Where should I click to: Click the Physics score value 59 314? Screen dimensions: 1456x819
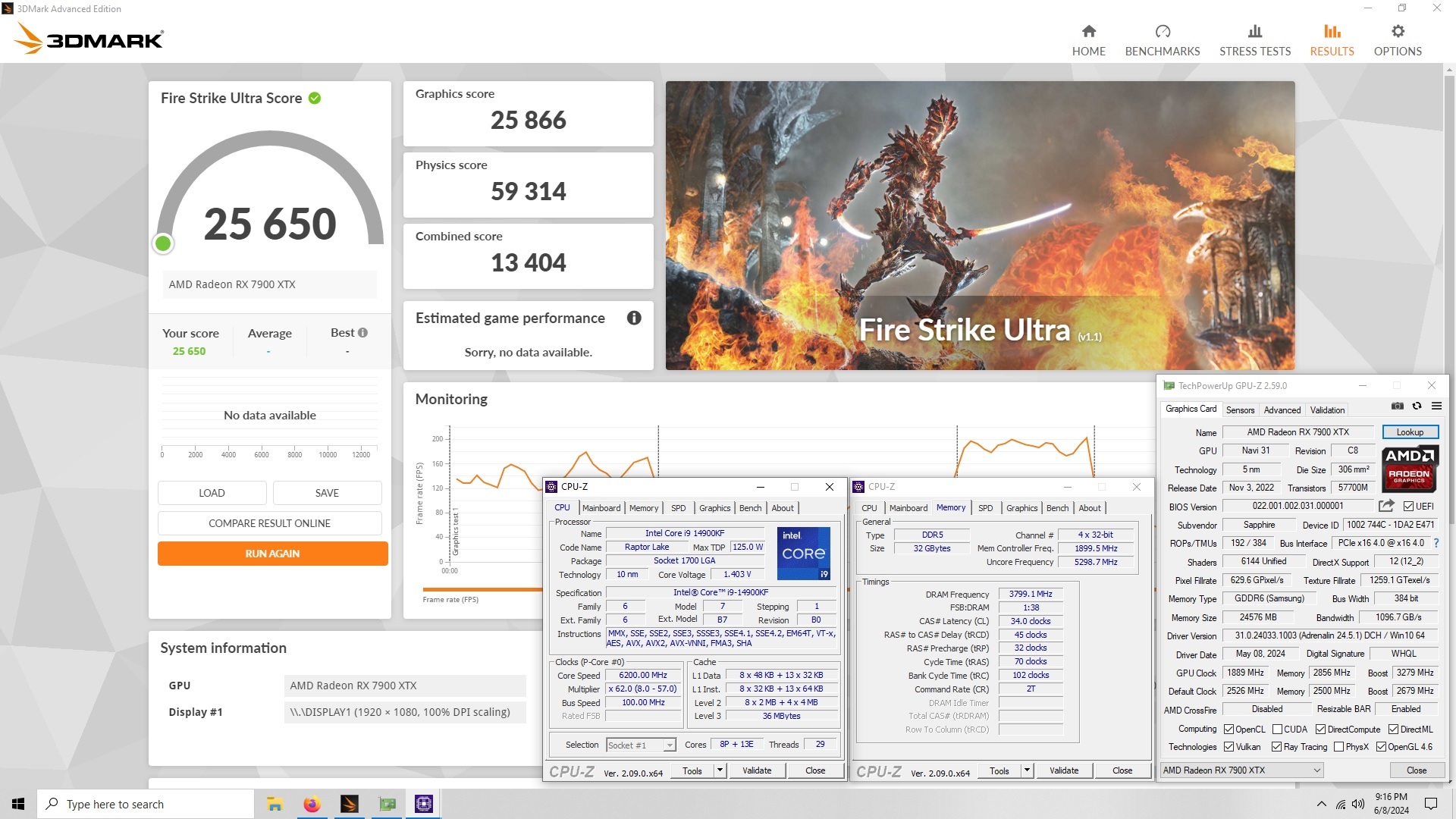528,192
